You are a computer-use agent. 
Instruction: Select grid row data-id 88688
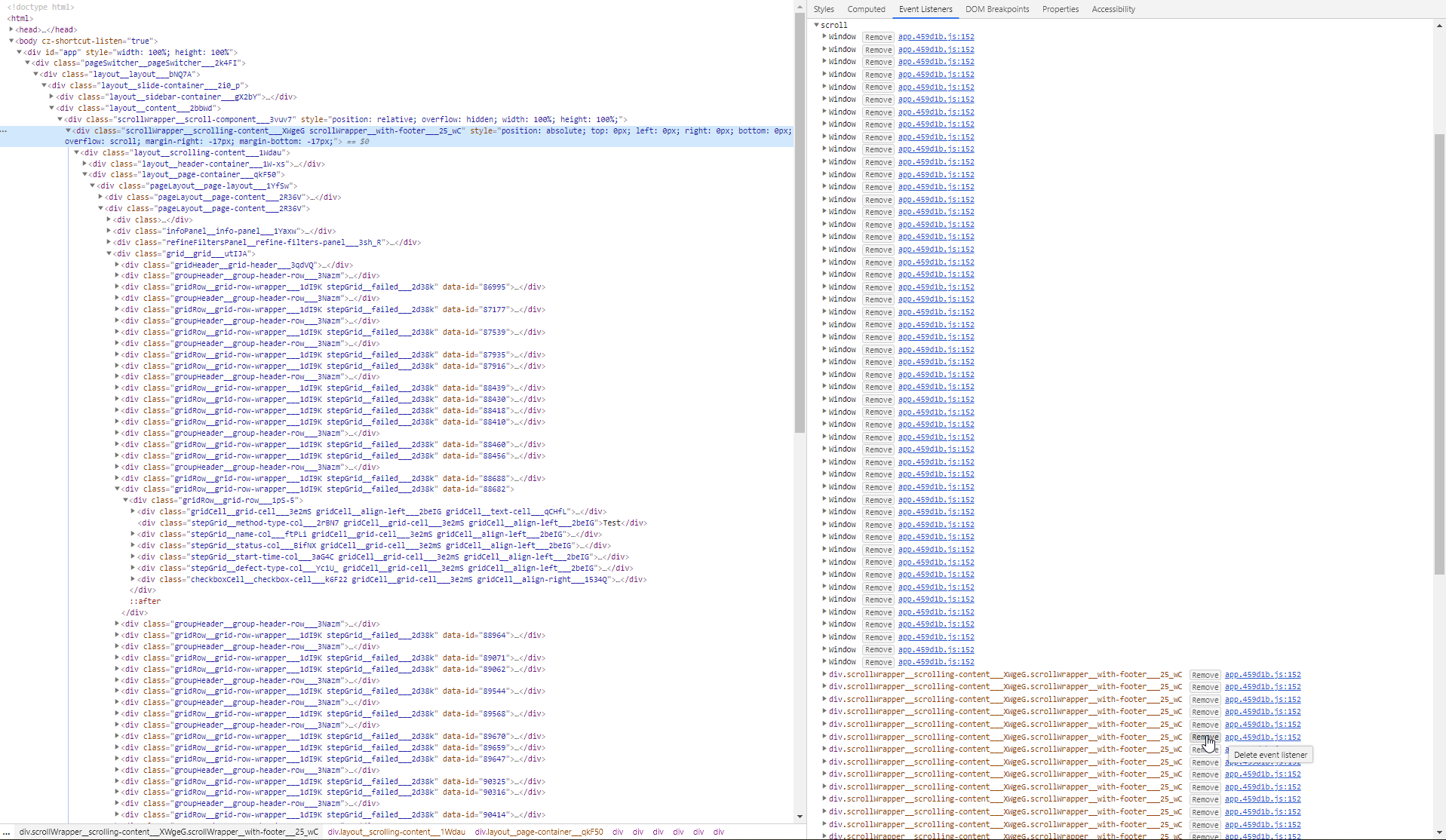pos(333,478)
